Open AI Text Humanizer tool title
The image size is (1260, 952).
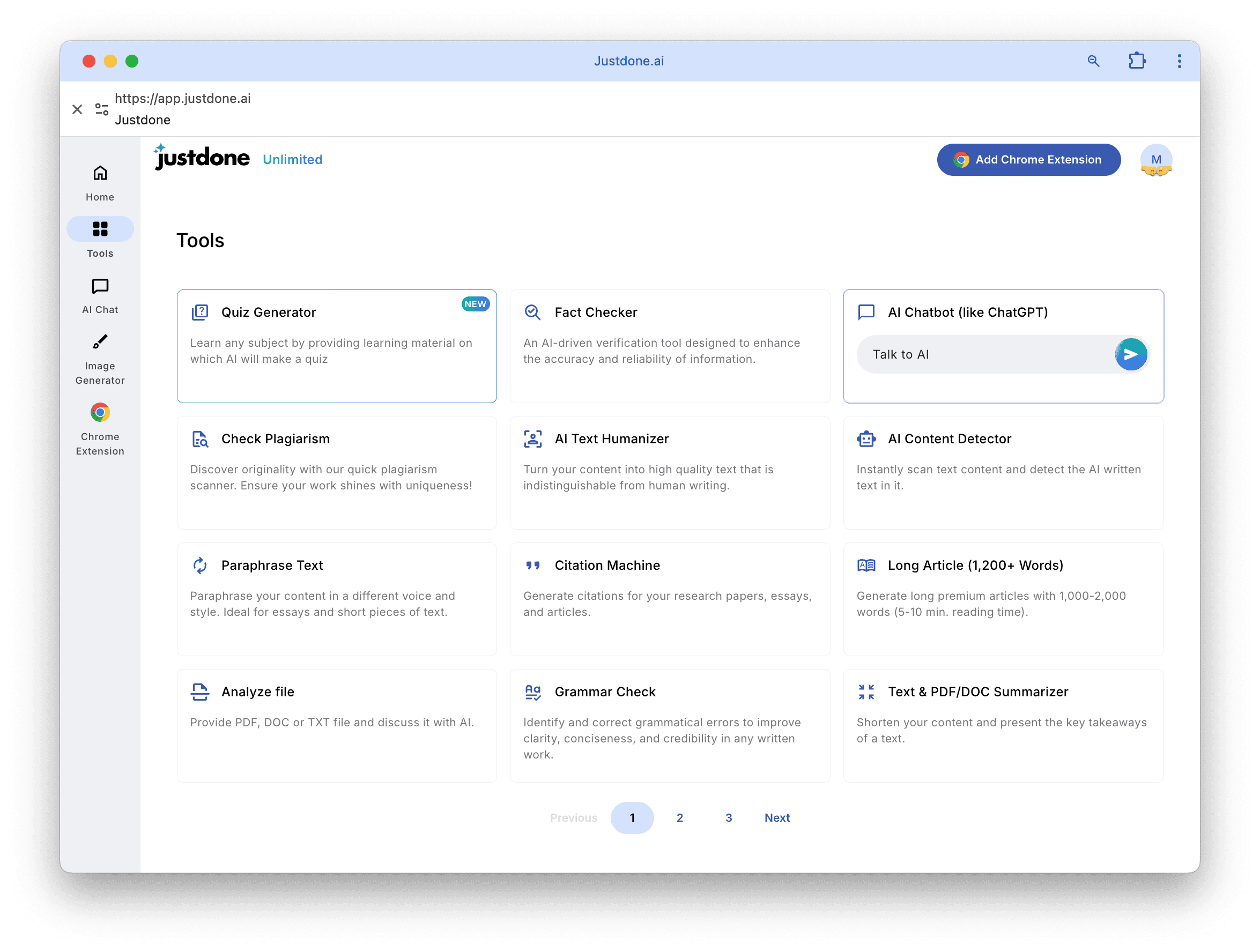(x=612, y=439)
